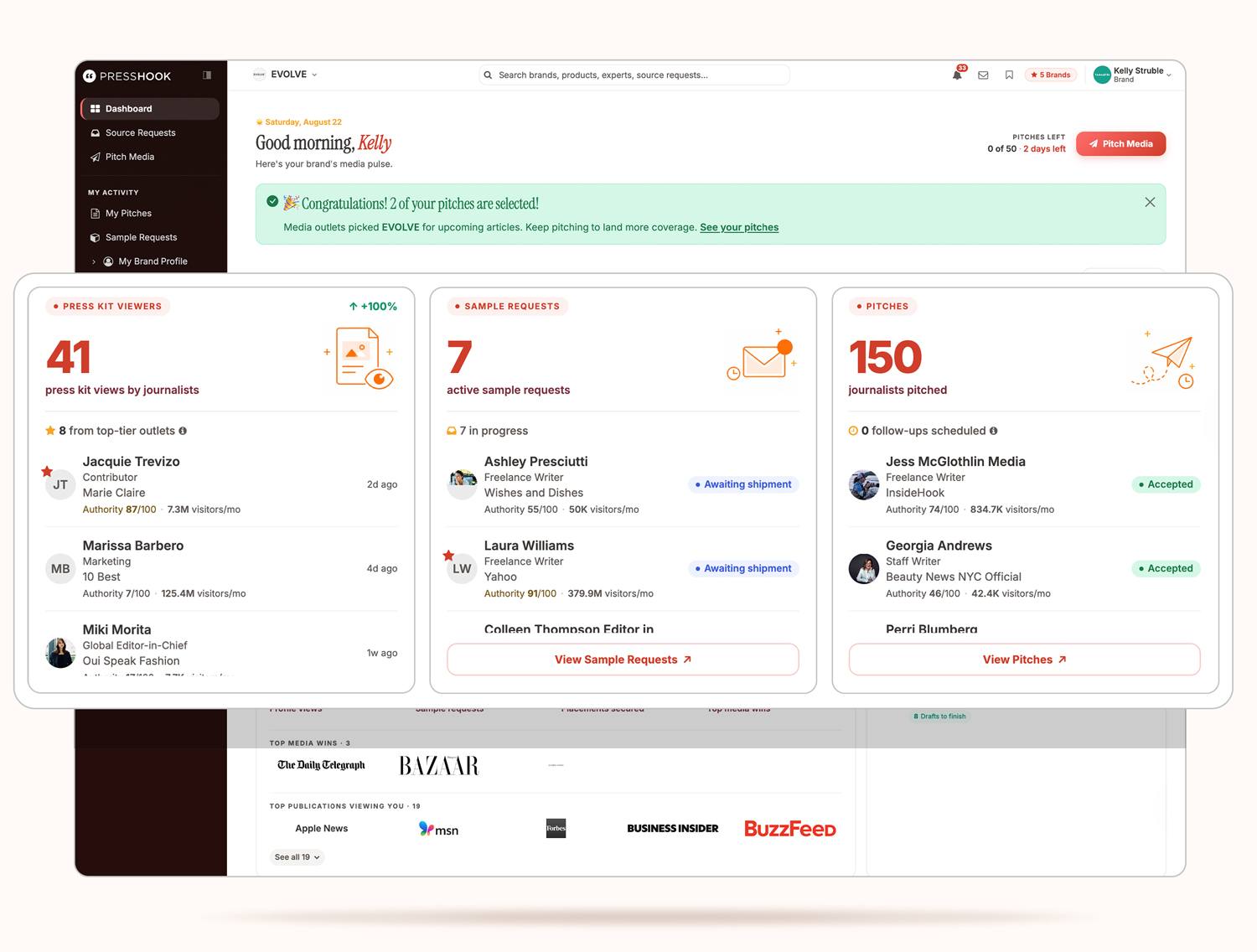
Task: Open Jess McGlothlin Media pitch
Action: coord(1024,484)
